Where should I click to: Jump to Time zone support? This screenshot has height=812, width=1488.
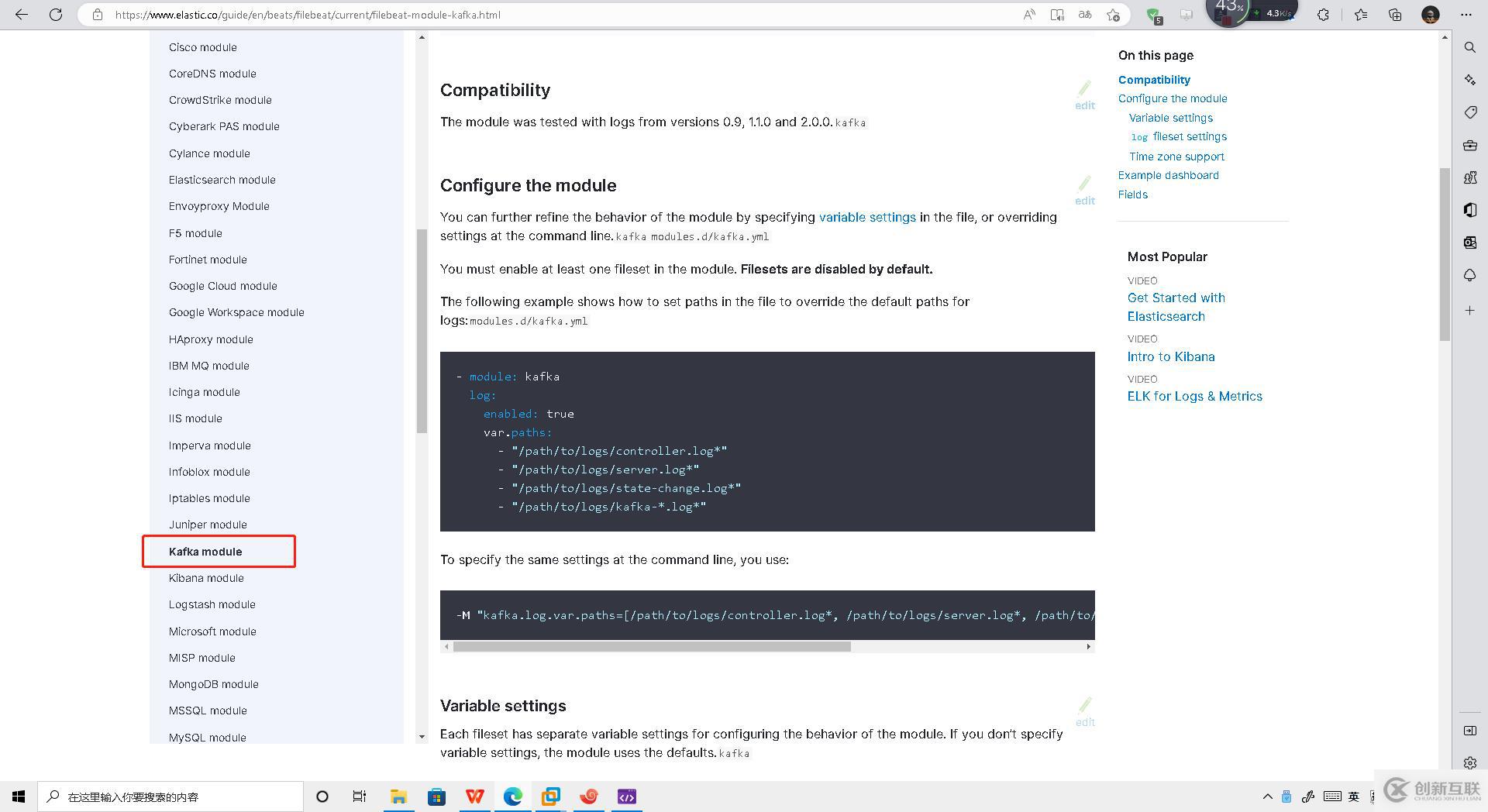[1176, 157]
